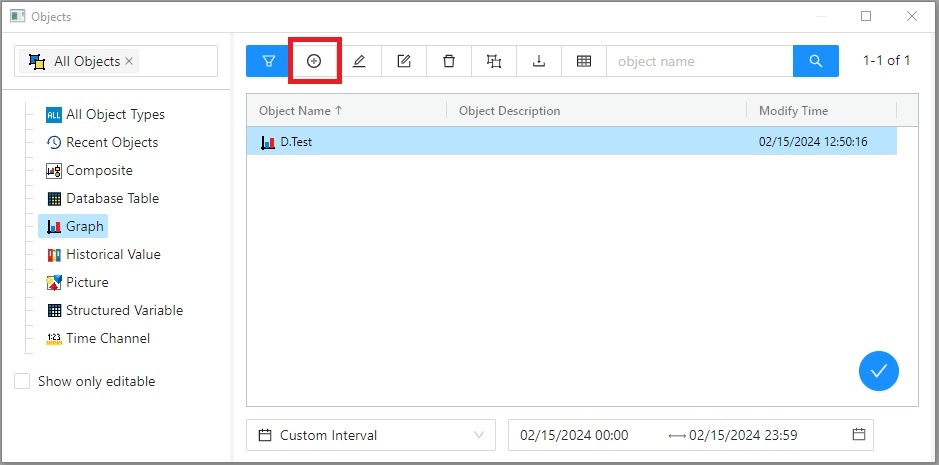This screenshot has width=939, height=465.
Task: Click the magnifier search button
Action: tap(816, 61)
